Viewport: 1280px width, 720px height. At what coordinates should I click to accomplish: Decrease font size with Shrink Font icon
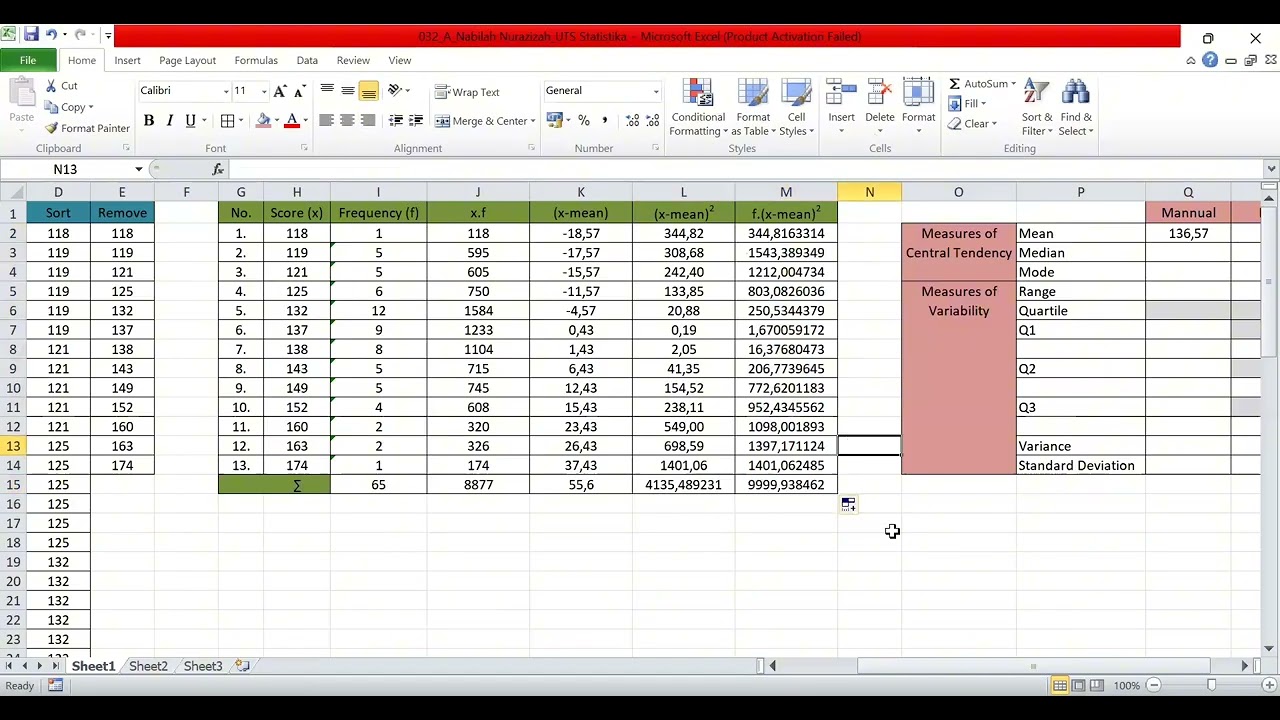[x=299, y=91]
